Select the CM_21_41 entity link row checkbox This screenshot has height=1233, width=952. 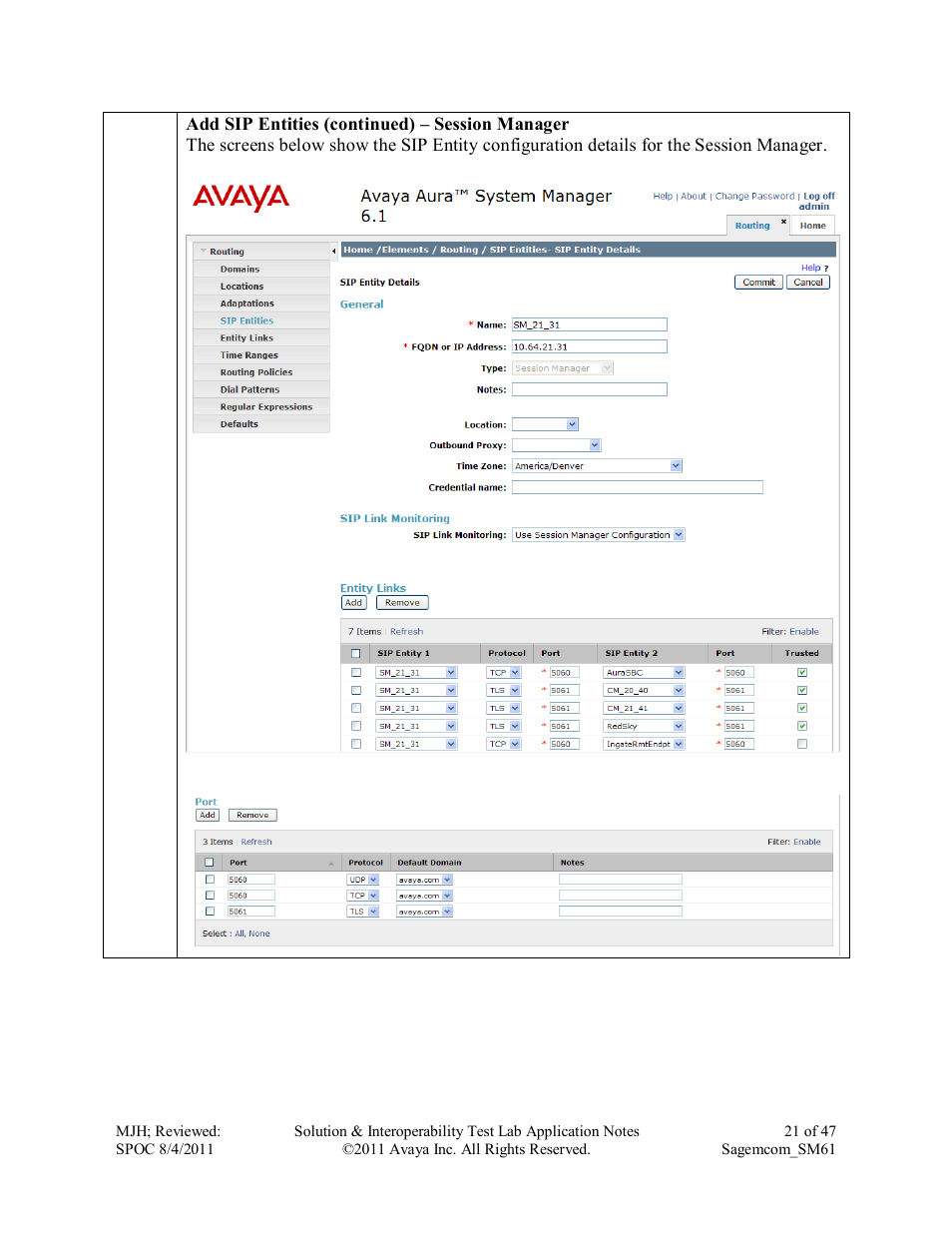356,709
